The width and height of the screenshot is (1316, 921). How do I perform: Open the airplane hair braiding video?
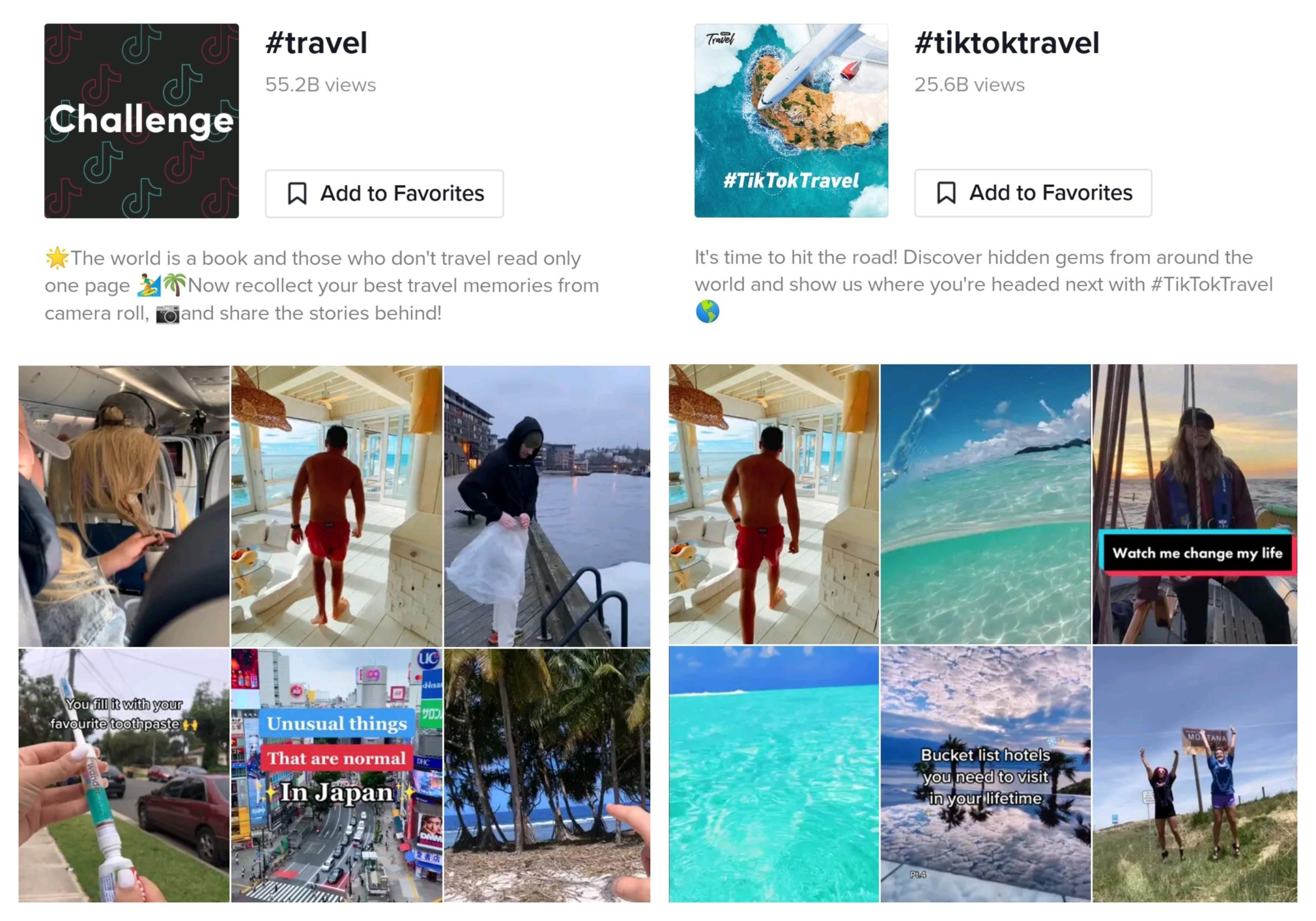pyautogui.click(x=124, y=506)
